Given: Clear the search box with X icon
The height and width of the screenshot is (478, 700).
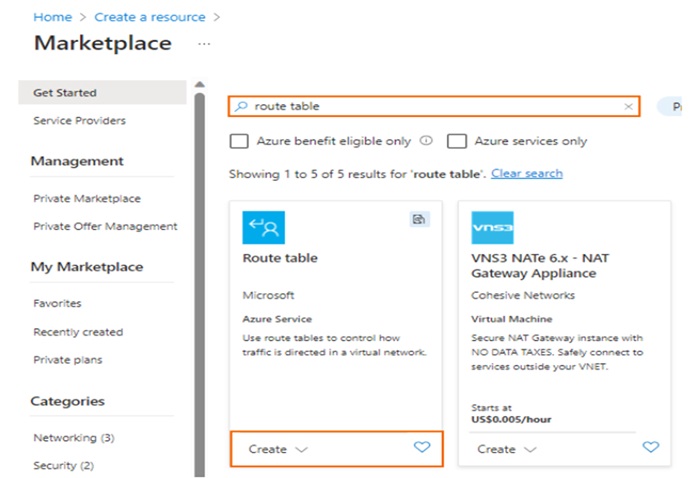Looking at the screenshot, I should coord(628,106).
